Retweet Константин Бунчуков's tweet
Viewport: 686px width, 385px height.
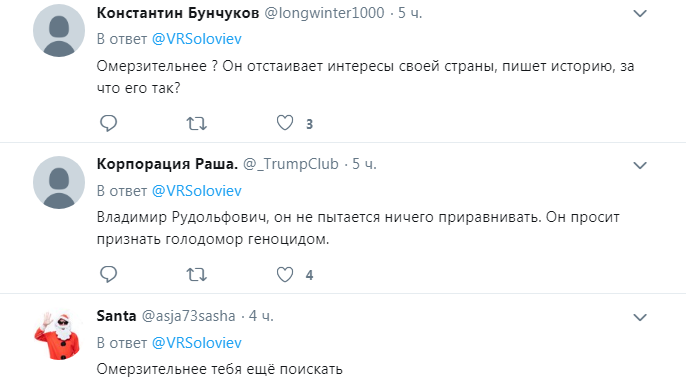pos(196,124)
